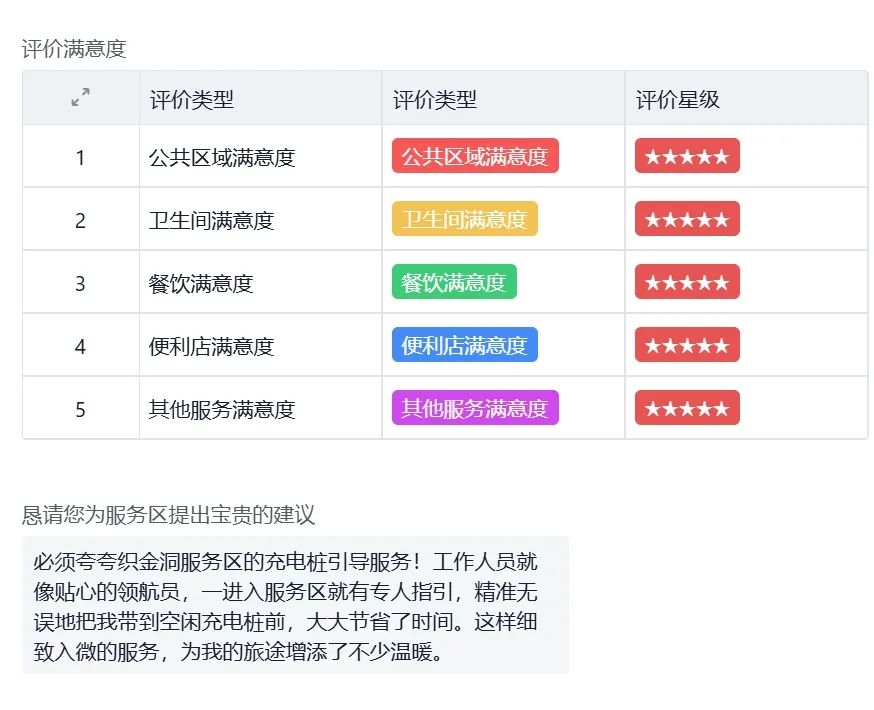Click the expand table icon in header
The height and width of the screenshot is (710, 874).
(x=81, y=97)
